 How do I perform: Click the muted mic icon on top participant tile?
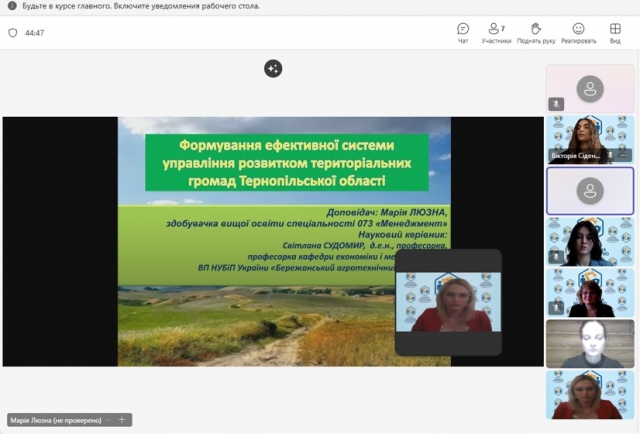pos(556,104)
